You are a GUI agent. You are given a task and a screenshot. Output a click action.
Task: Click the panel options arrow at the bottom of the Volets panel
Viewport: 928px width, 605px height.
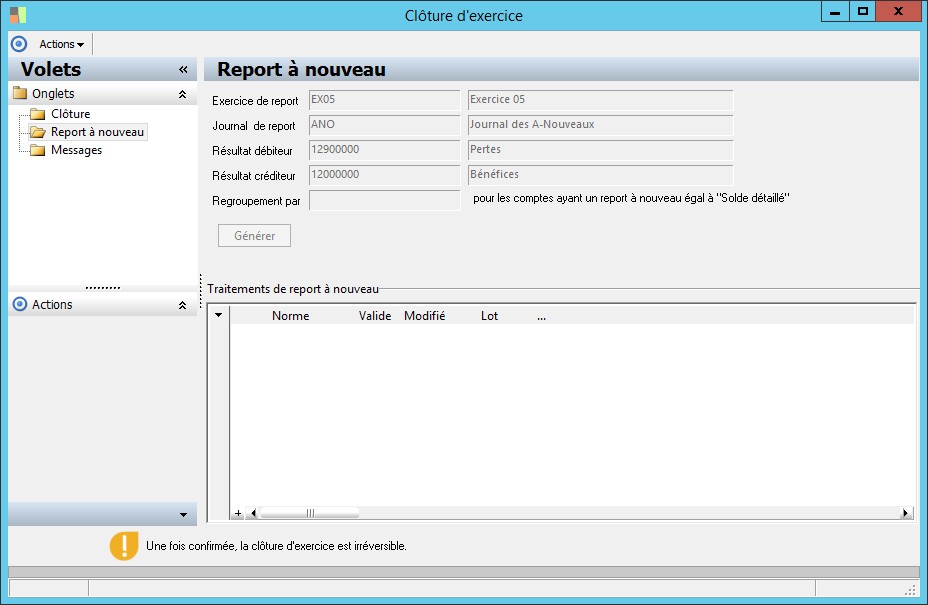(183, 514)
